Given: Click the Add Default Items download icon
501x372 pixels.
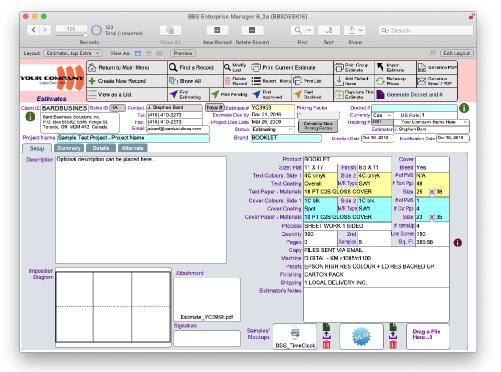Looking at the screenshot, I should click(339, 81).
